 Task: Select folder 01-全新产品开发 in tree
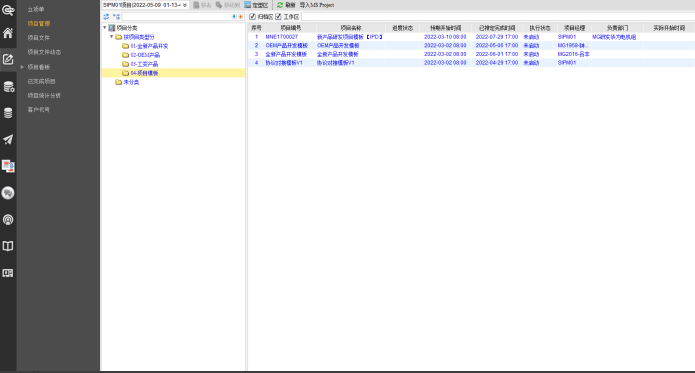tap(149, 46)
